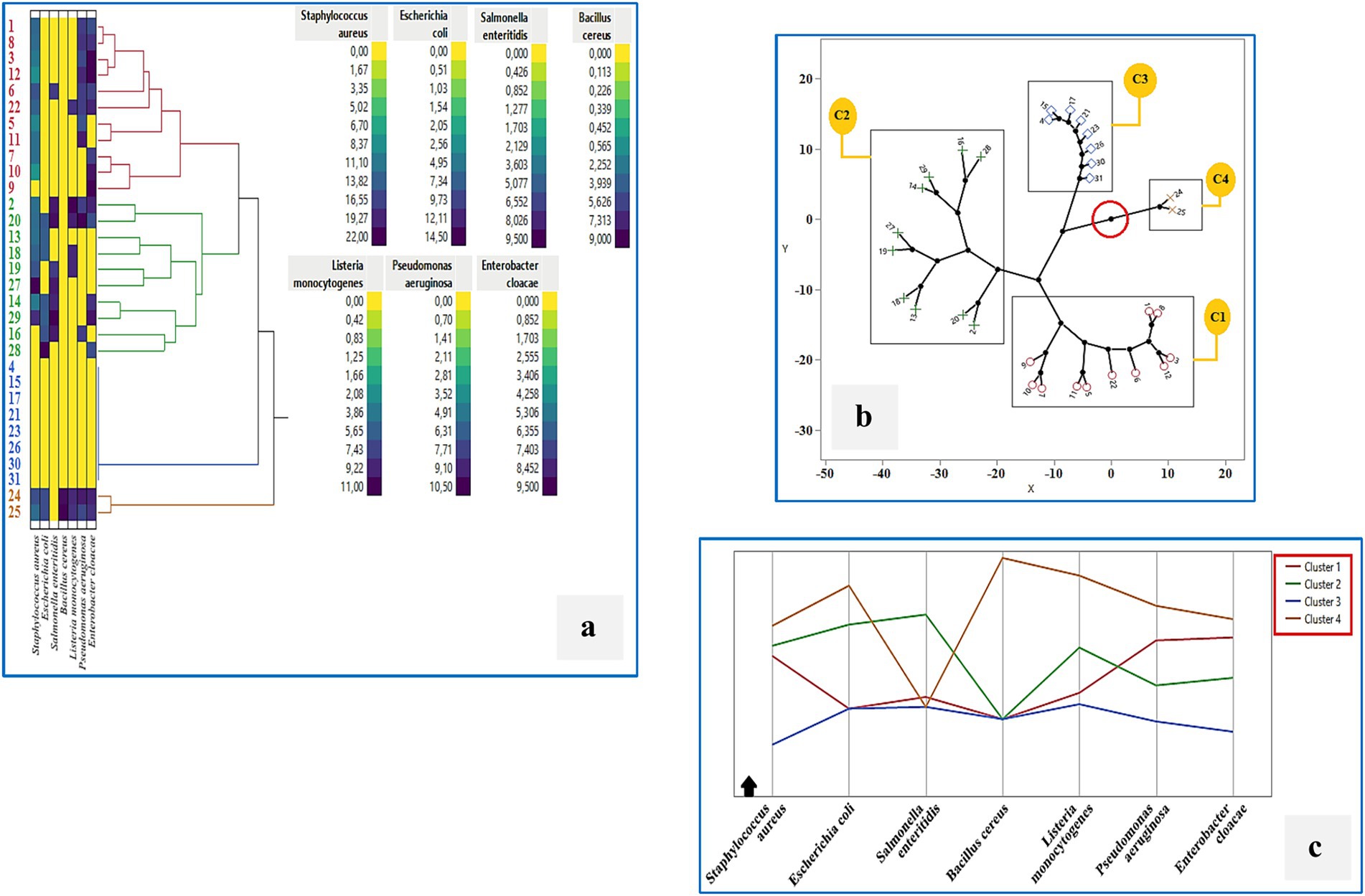The width and height of the screenshot is (1365, 896).
Task: Click the Salmonella enteritidis color gradient bar
Action: click(x=538, y=146)
